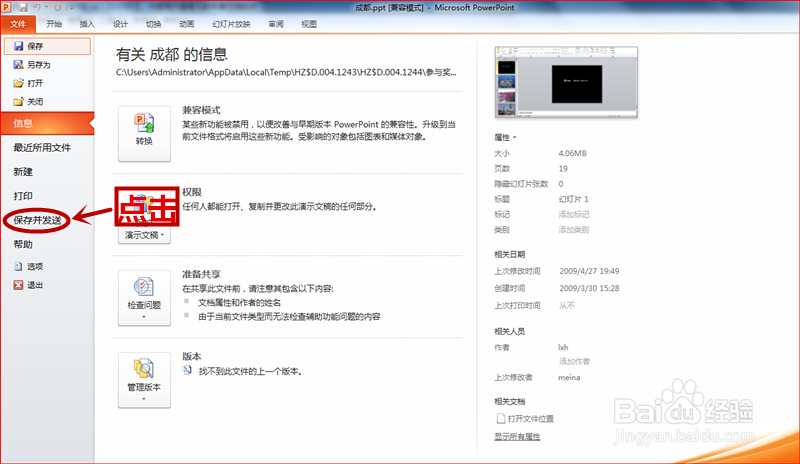Click 显示所有属性 link
Image resolution: width=800 pixels, height=464 pixels.
pyautogui.click(x=517, y=436)
